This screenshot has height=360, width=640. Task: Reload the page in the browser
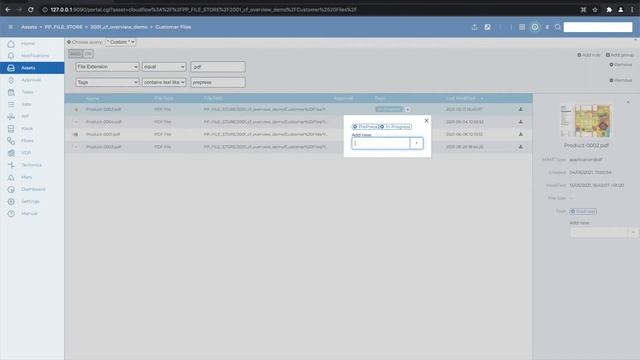click(x=31, y=9)
